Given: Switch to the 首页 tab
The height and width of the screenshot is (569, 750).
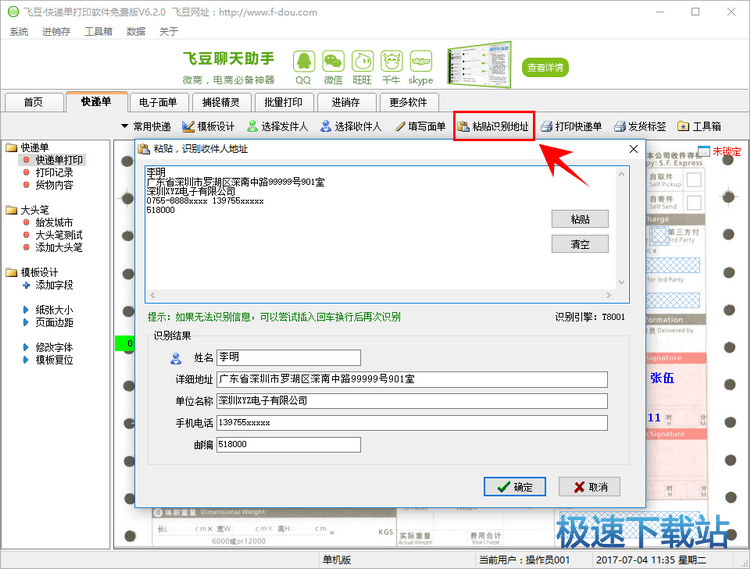Looking at the screenshot, I should click(x=33, y=102).
